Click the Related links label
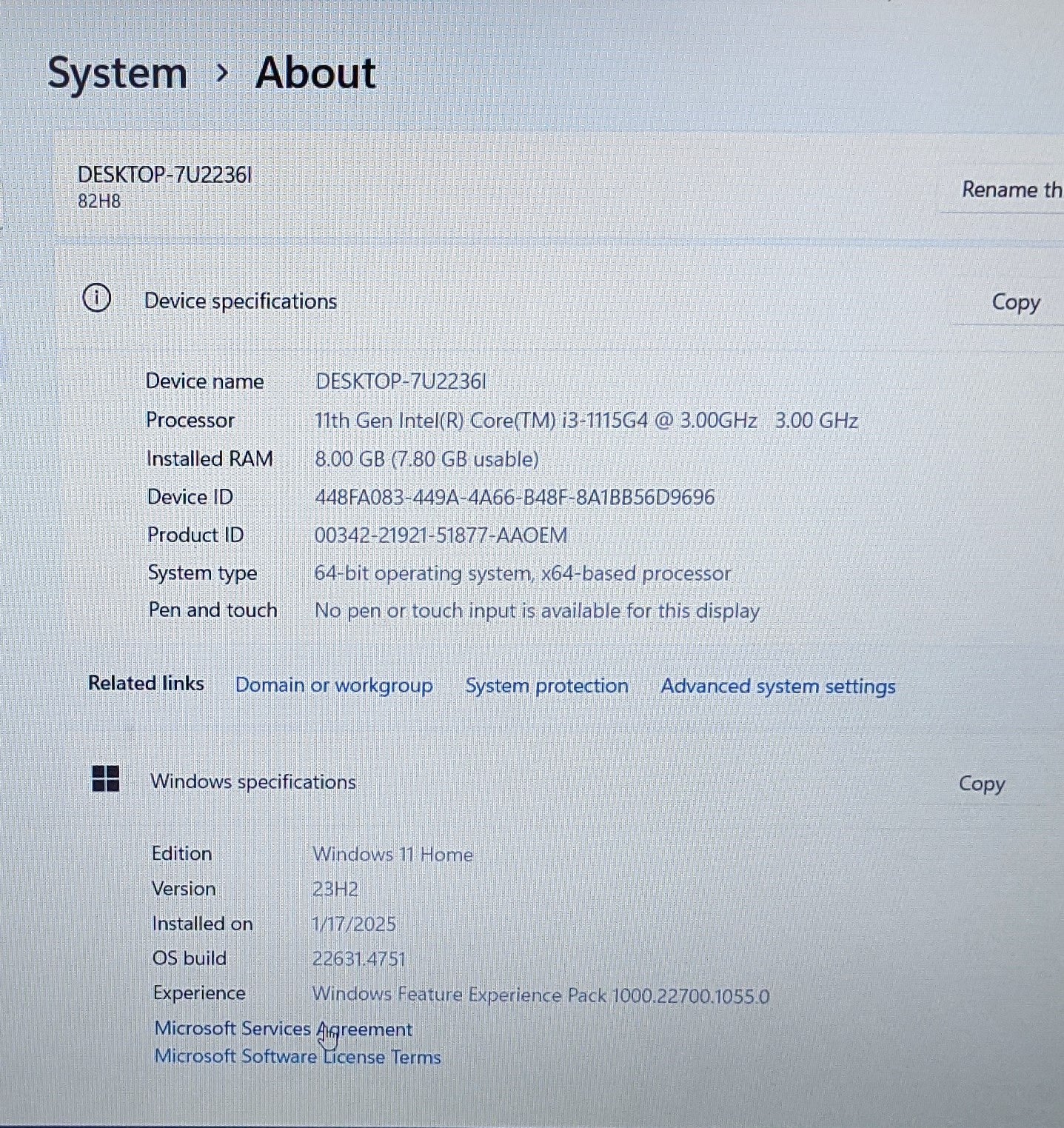The height and width of the screenshot is (1128, 1064). click(146, 683)
